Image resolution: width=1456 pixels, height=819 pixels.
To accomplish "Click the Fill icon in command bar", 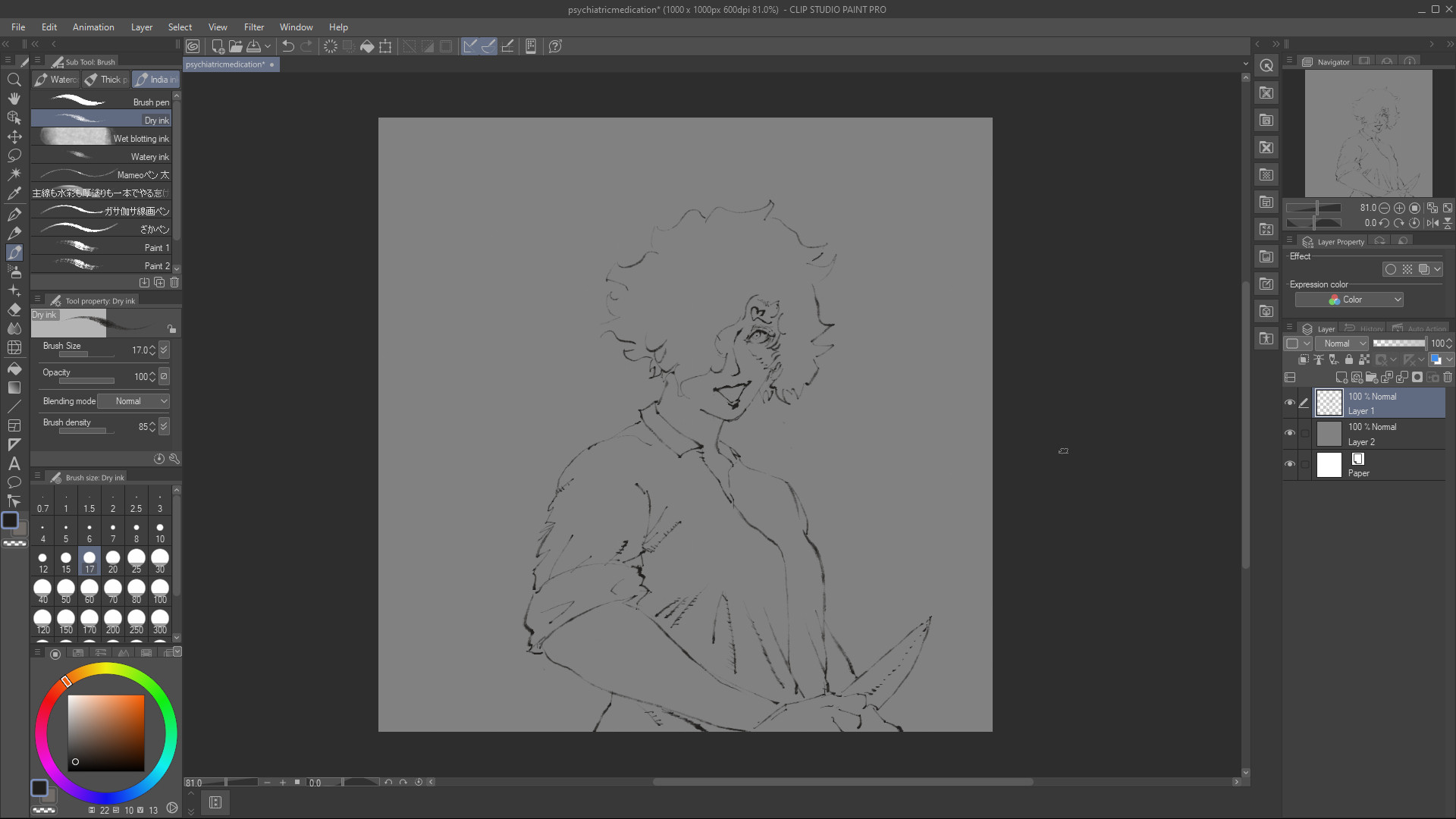I will coord(367,46).
